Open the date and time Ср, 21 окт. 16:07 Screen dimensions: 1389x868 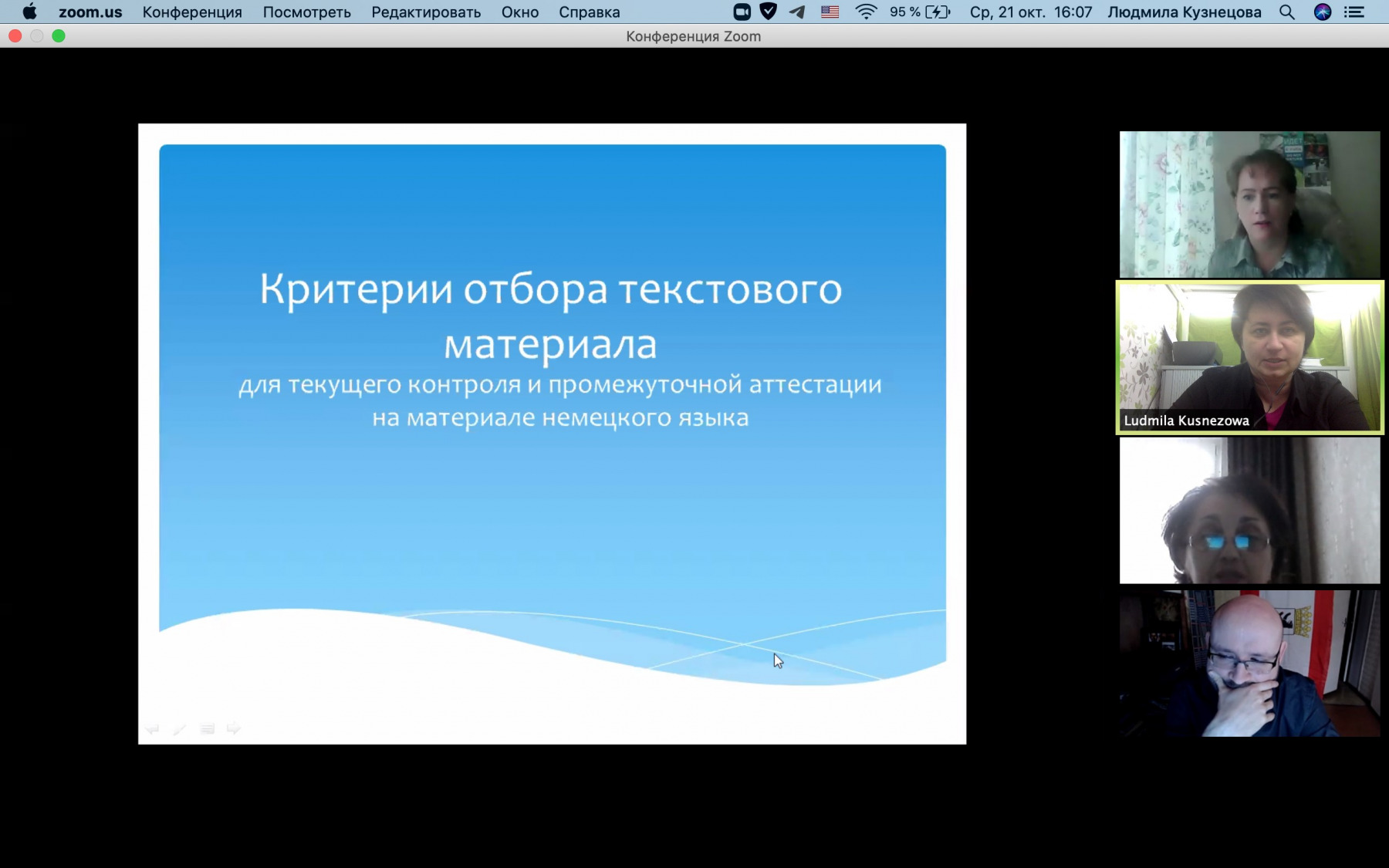pyautogui.click(x=1031, y=12)
